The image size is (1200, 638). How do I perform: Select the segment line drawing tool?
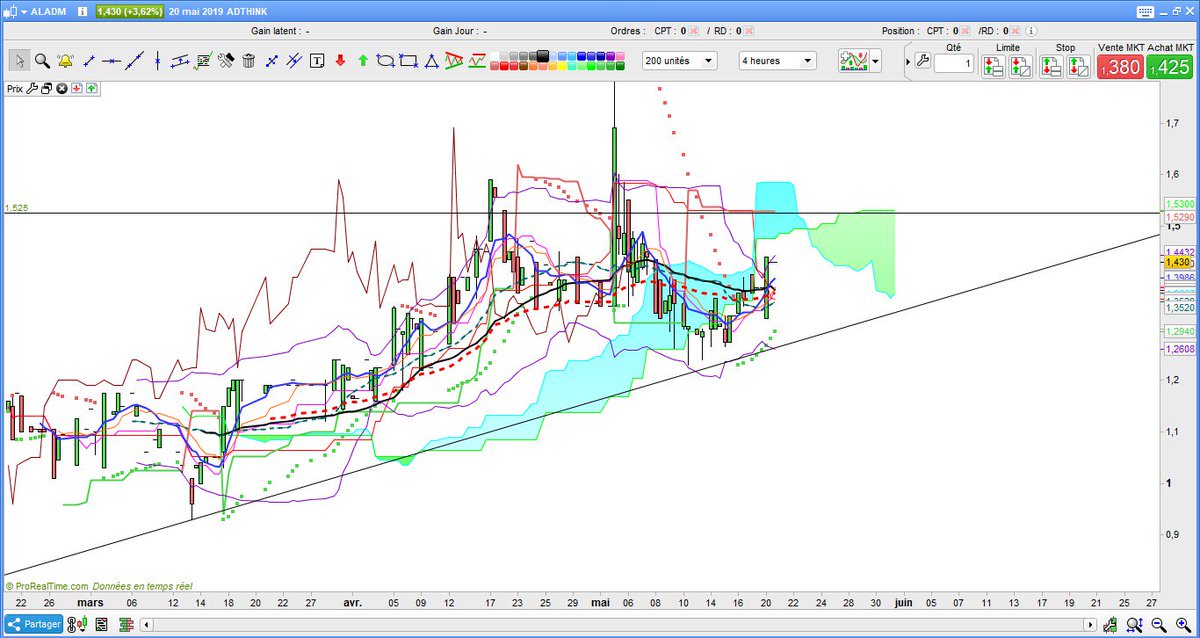pyautogui.click(x=89, y=61)
